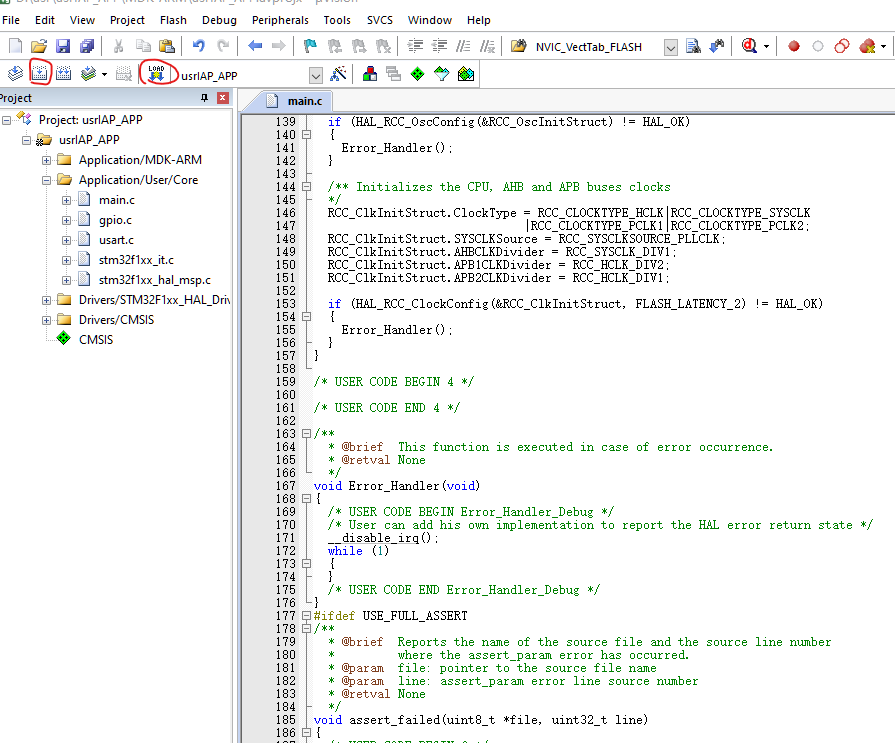
Task: Start/Stop debug session icon
Action: [749, 46]
